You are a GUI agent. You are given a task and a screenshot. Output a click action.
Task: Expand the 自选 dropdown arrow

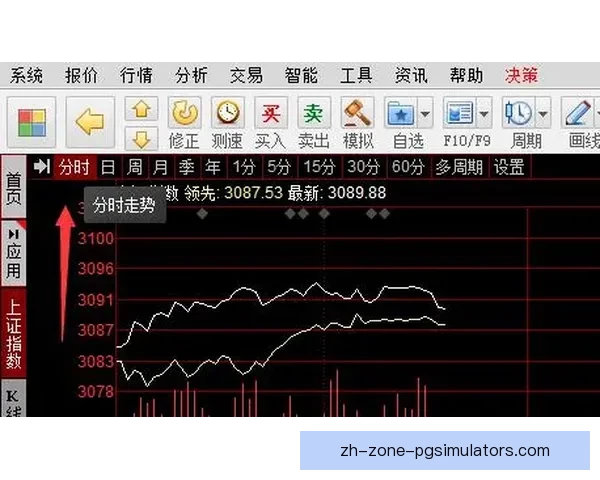[x=425, y=113]
